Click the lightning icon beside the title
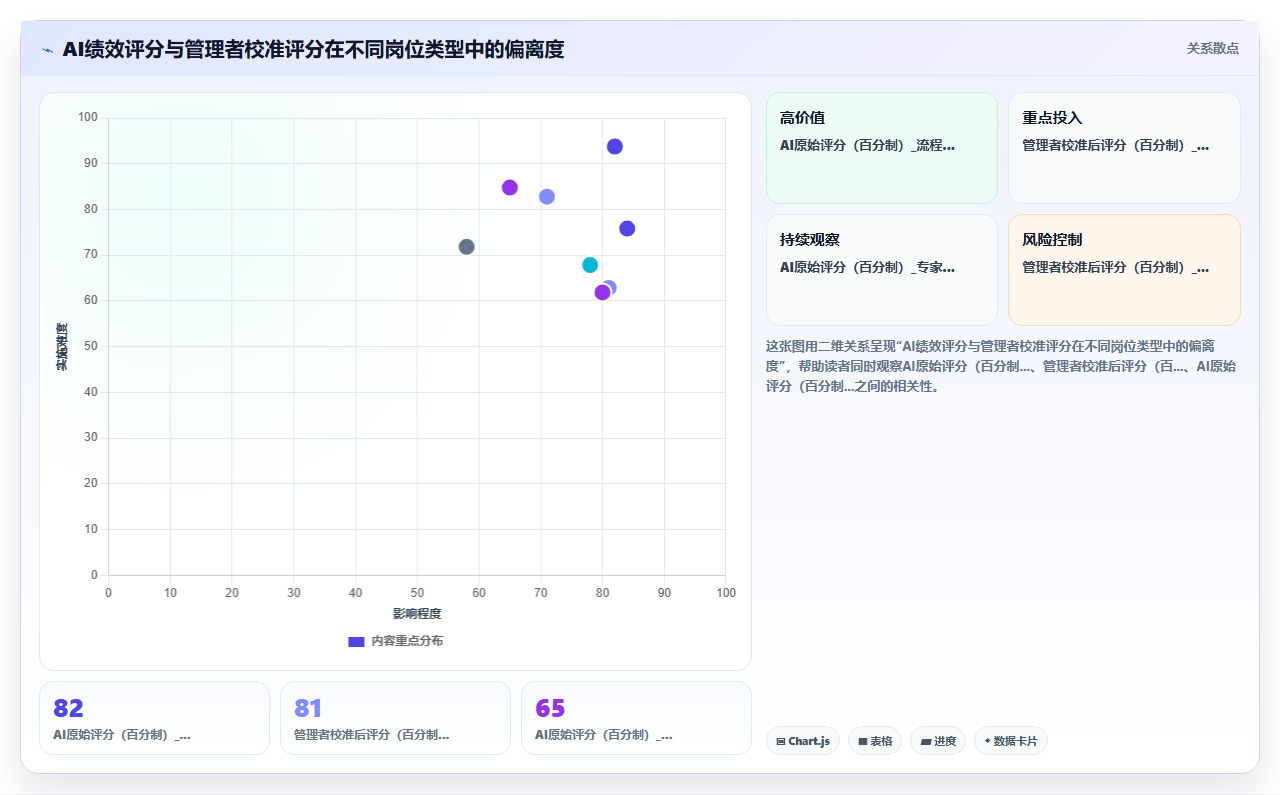 click(x=48, y=50)
